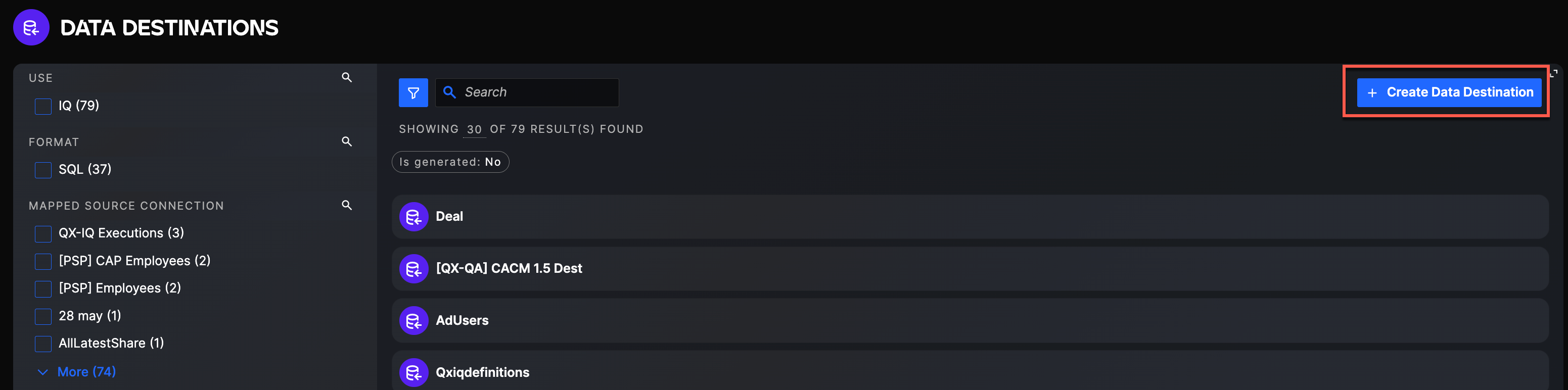Image resolution: width=1568 pixels, height=390 pixels.
Task: Click the expand panel icon at top right
Action: pos(1553,73)
